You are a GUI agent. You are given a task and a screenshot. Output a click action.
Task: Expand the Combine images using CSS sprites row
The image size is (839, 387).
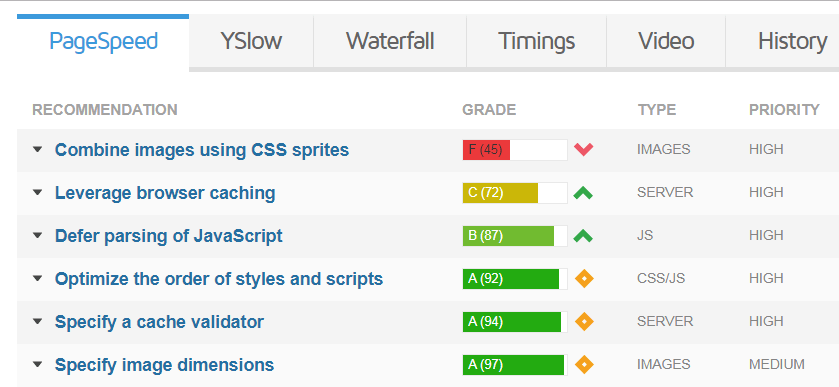click(37, 150)
